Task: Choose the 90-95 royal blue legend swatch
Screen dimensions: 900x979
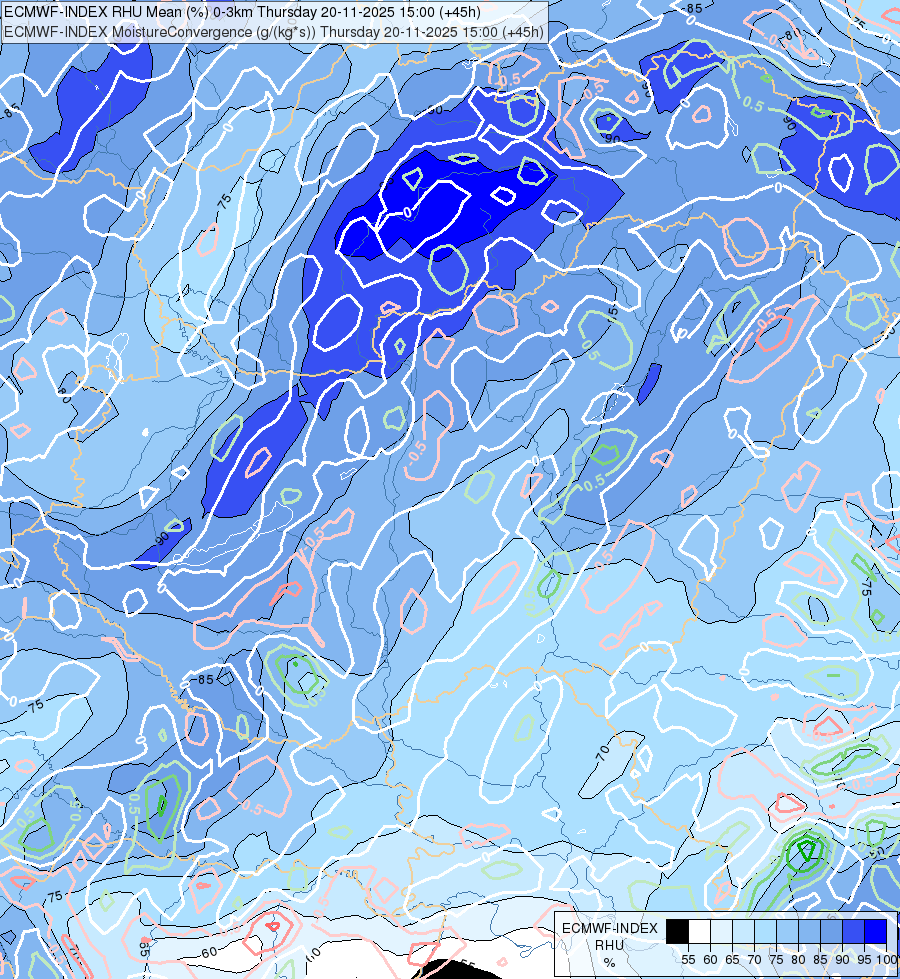Action: click(853, 932)
